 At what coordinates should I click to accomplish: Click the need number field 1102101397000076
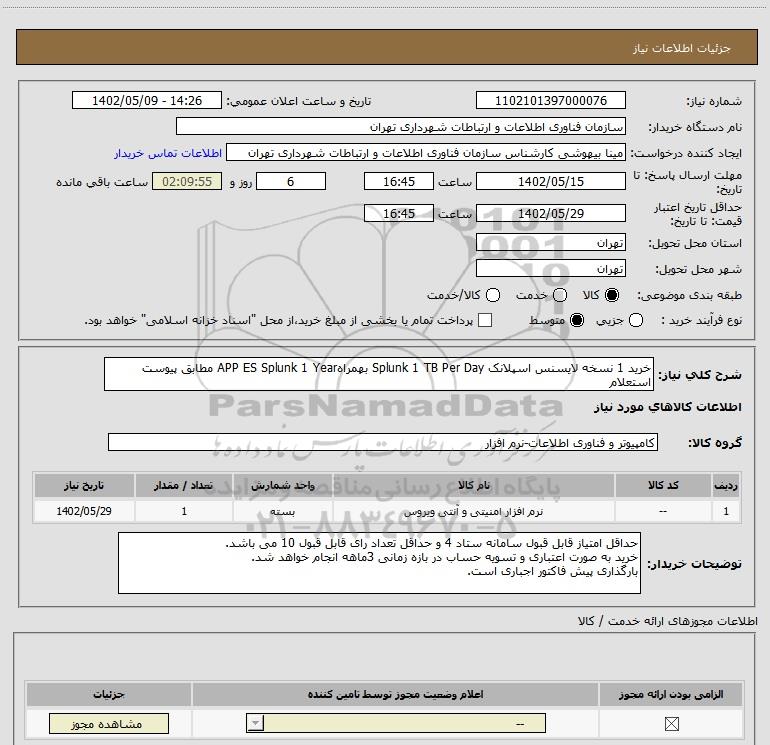(550, 101)
